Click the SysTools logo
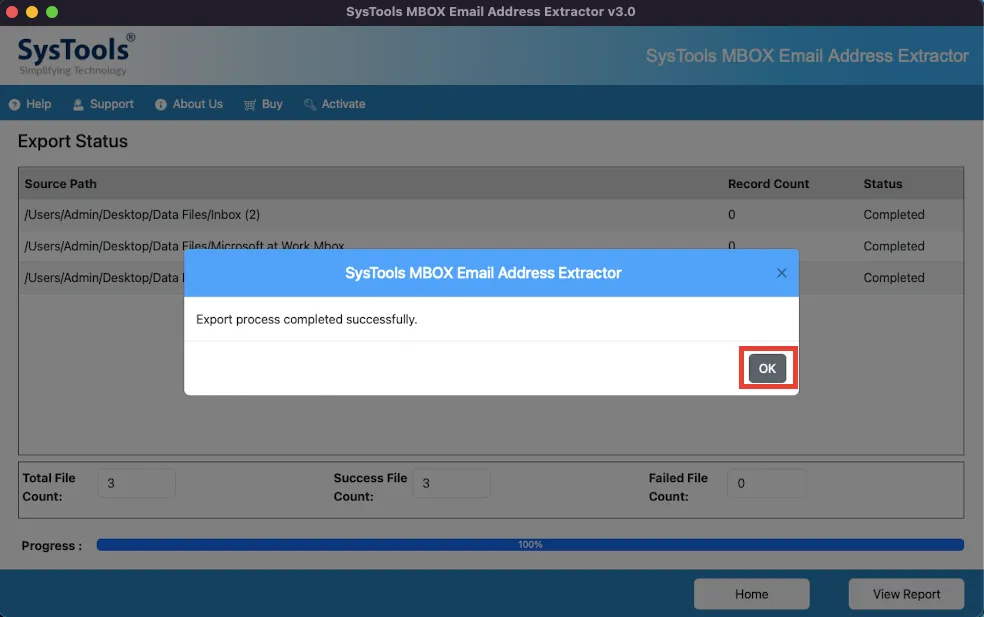This screenshot has width=984, height=617. (x=76, y=55)
